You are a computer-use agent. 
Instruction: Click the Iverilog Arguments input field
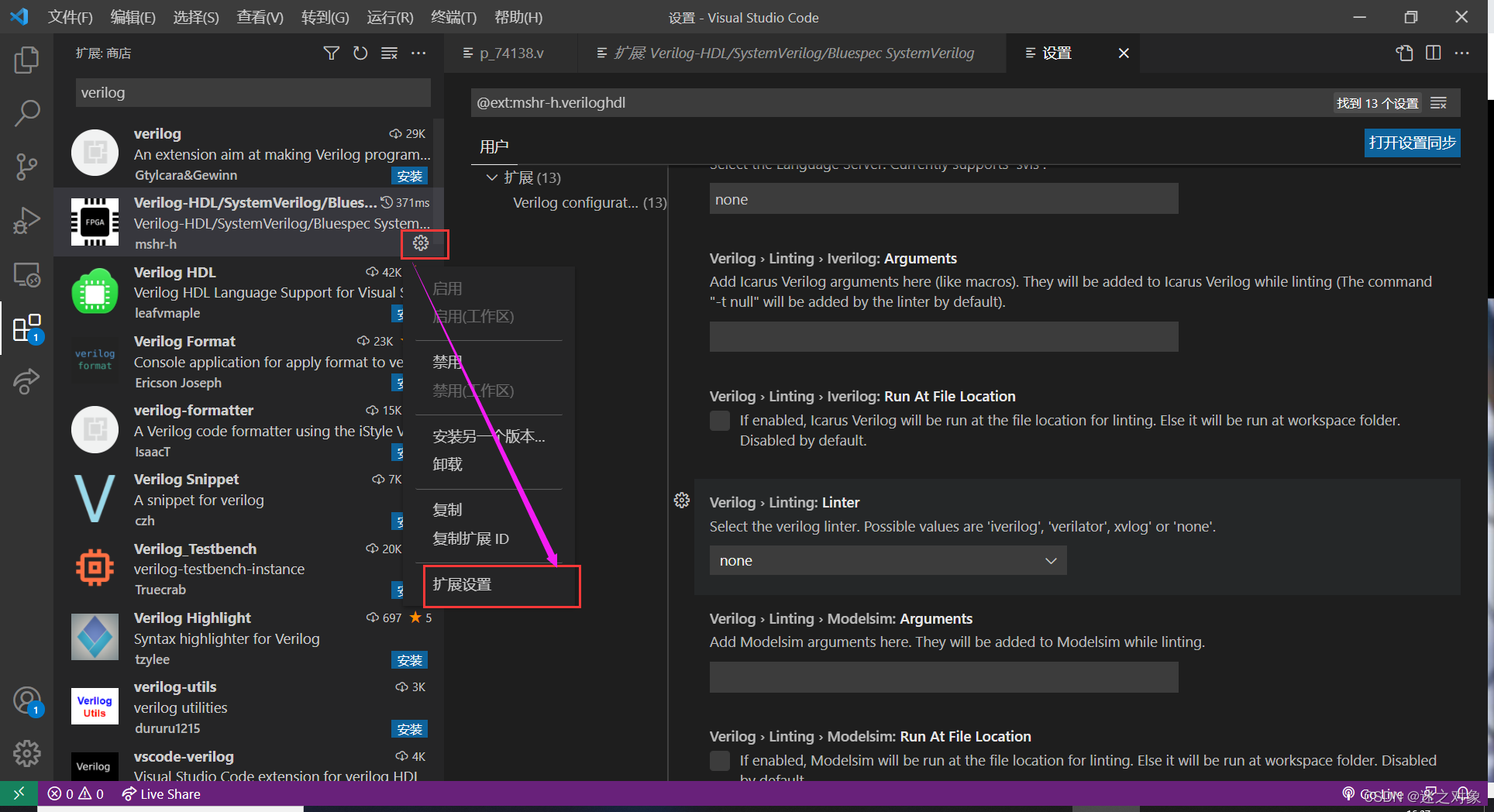pos(944,337)
